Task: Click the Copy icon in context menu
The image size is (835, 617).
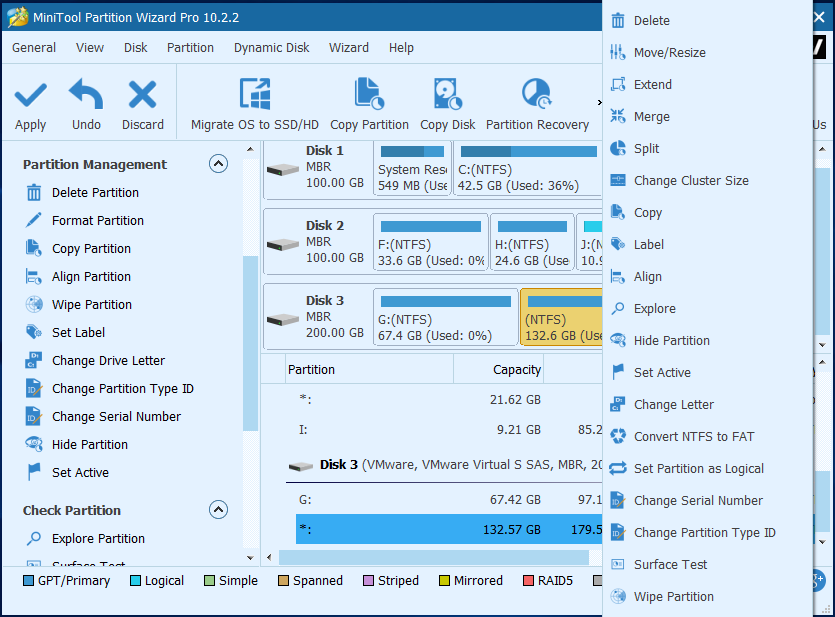Action: coord(618,212)
